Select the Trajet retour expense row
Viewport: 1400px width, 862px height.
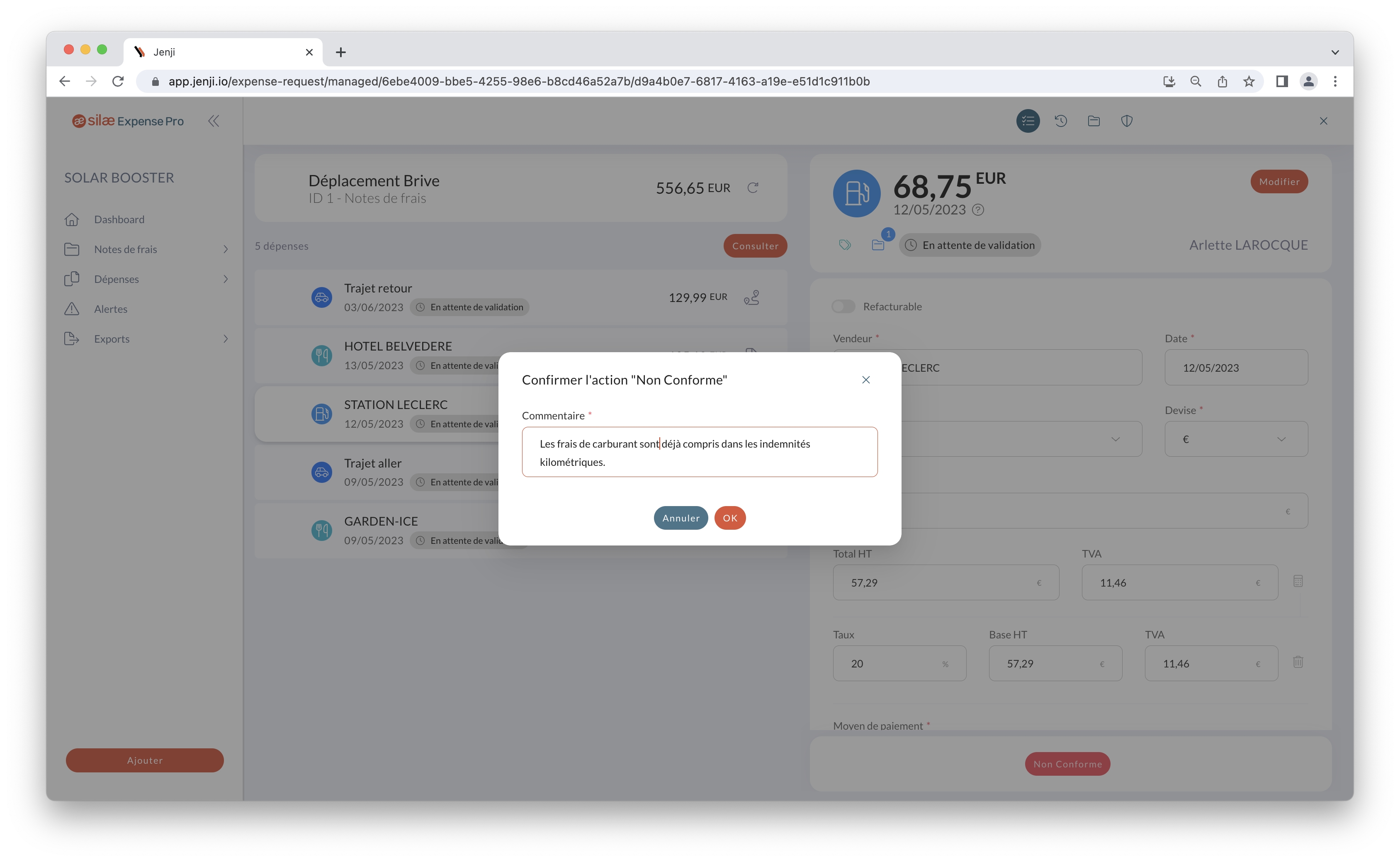pos(521,297)
